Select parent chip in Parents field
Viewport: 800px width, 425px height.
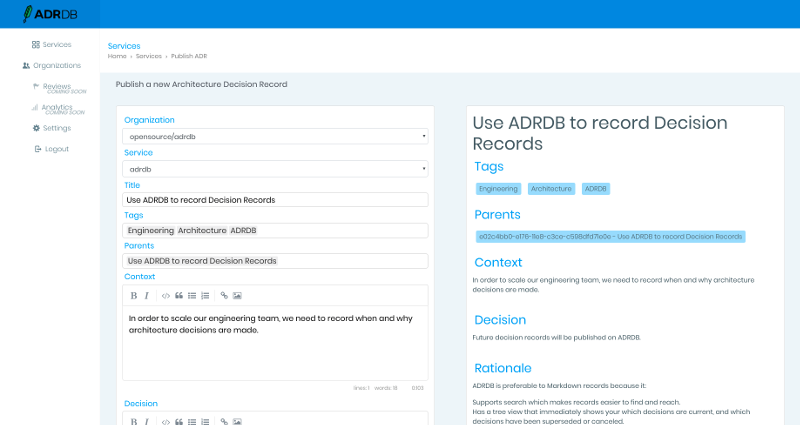[202, 261]
